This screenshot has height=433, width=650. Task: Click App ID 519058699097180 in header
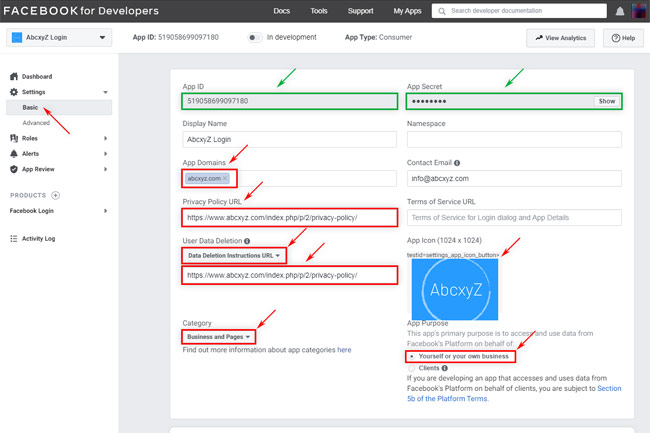(x=175, y=37)
